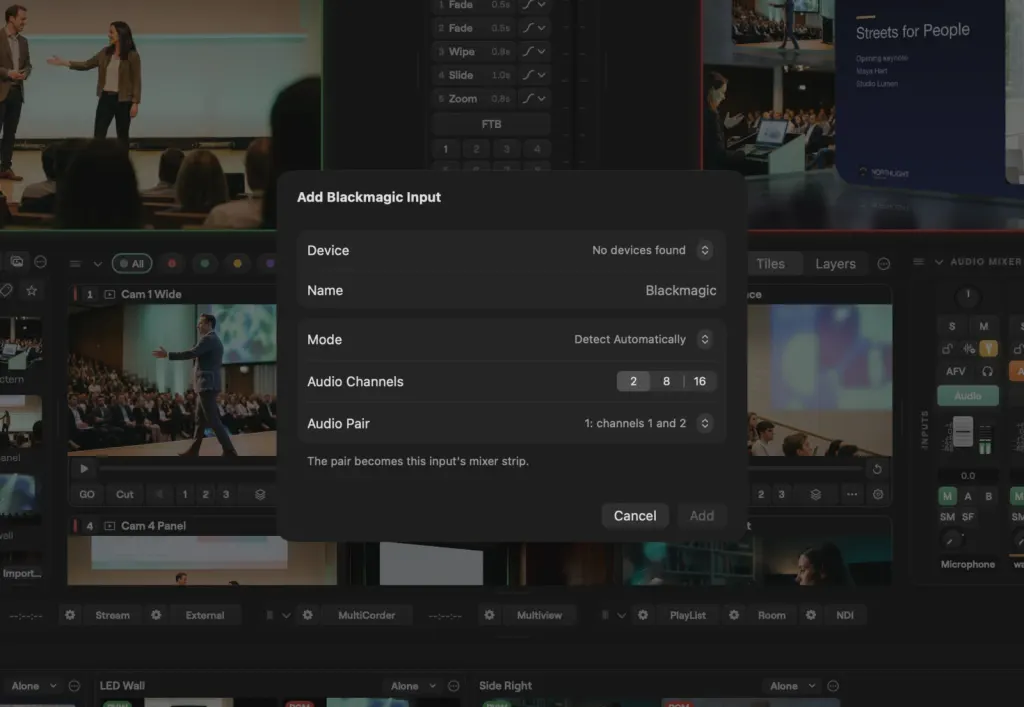Click the green Audio button on Microphone strip
Viewport: 1024px width, 707px height.
[x=968, y=396]
